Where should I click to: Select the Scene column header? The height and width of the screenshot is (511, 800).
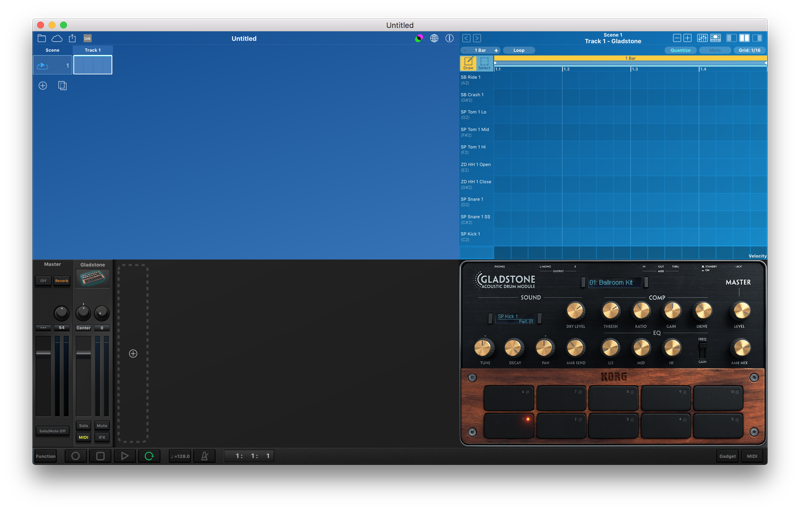[53, 50]
